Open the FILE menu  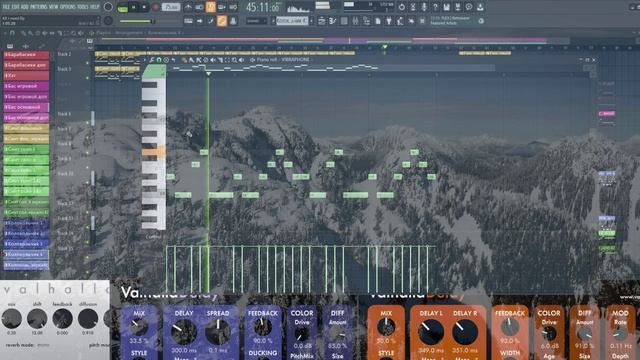click(x=7, y=7)
